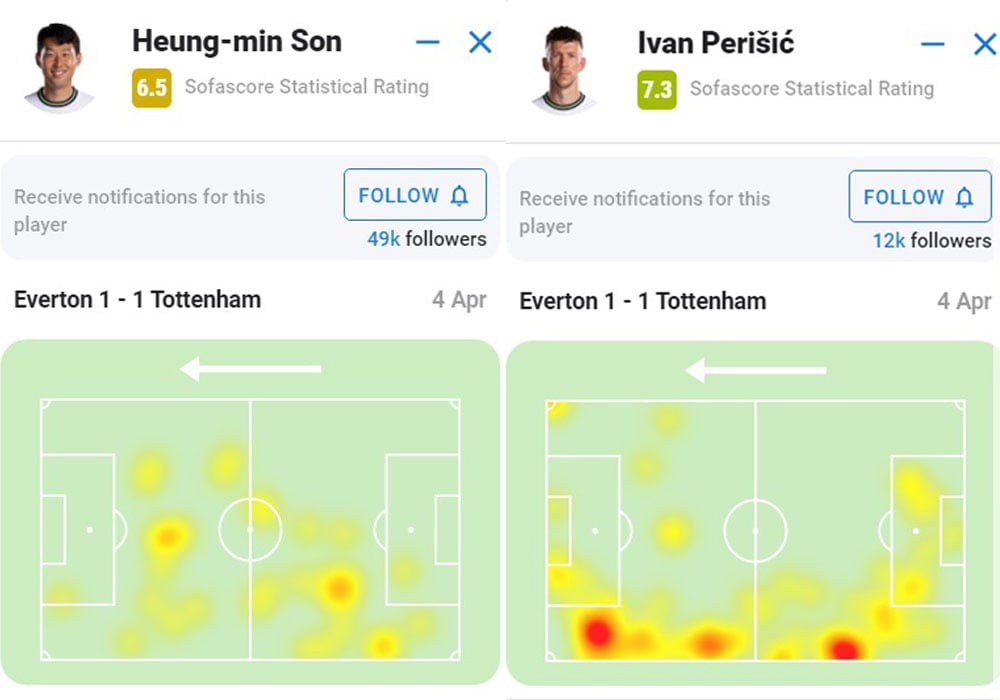Open Heung-min Son's name heading

(x=237, y=41)
